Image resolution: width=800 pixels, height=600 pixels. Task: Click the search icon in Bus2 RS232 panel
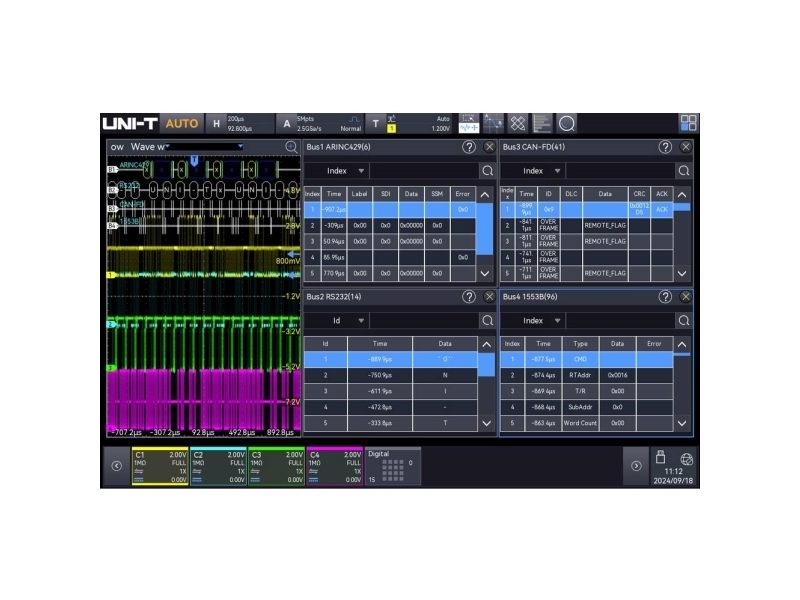tap(487, 321)
